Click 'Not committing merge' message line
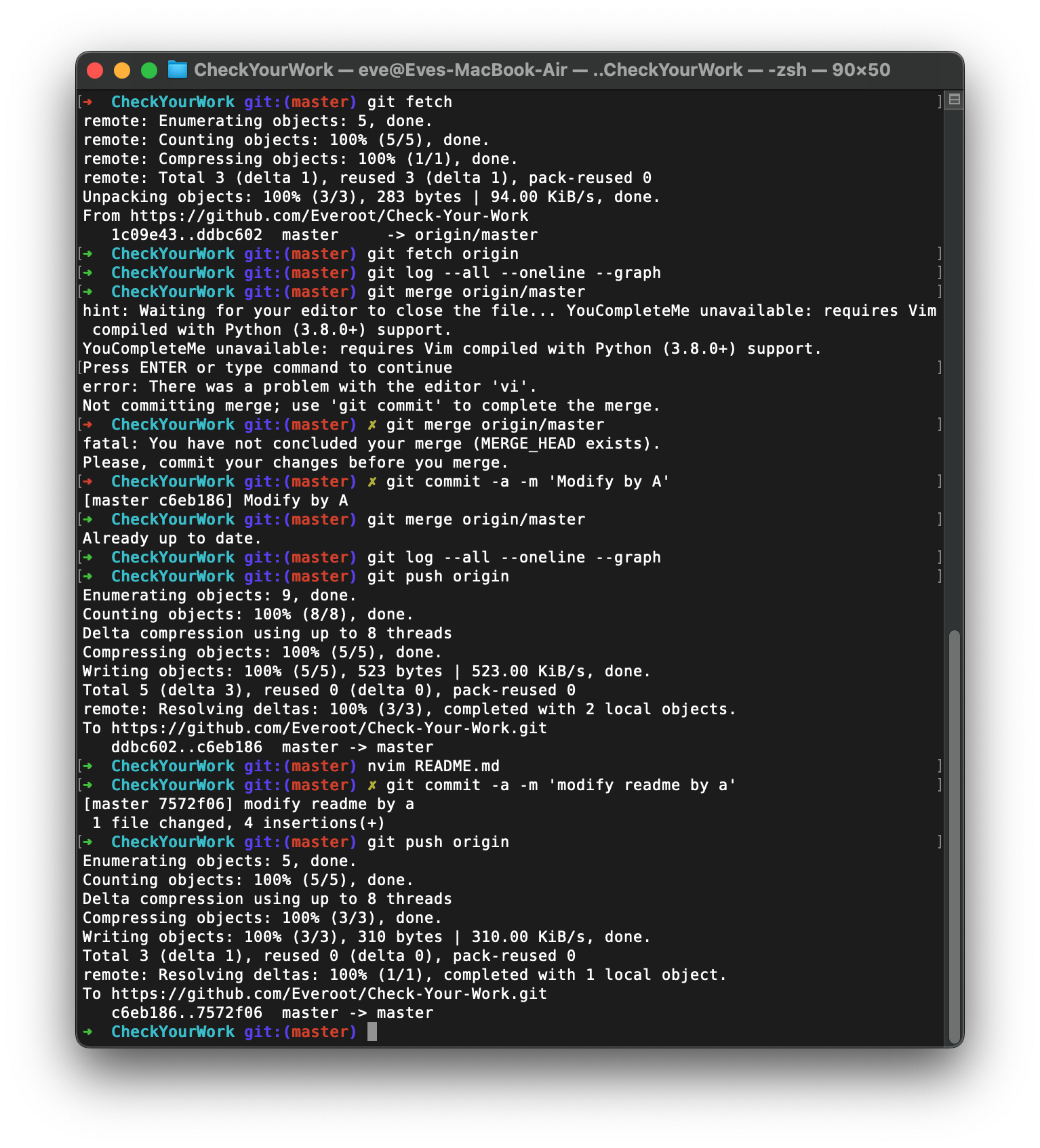This screenshot has height=1148, width=1040. pyautogui.click(x=372, y=405)
